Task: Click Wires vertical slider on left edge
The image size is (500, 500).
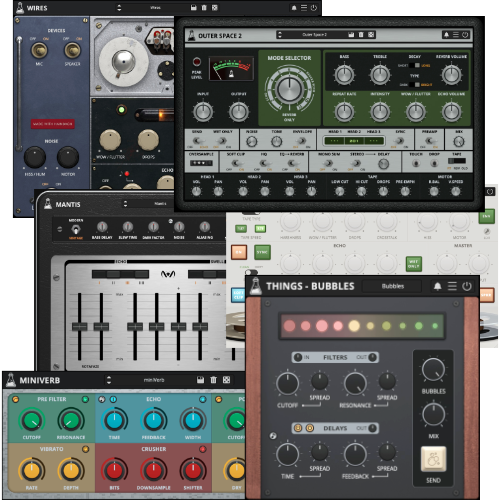Action: [19, 93]
